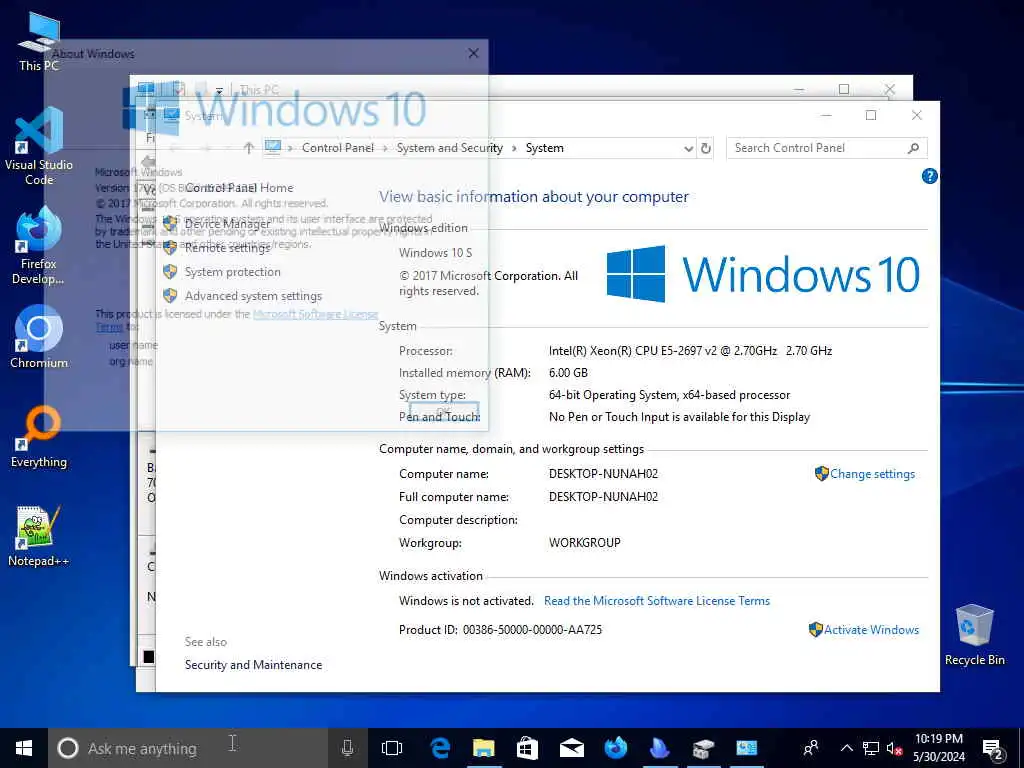
Task: Open Notepad++ desktop shortcut
Action: pyautogui.click(x=39, y=536)
